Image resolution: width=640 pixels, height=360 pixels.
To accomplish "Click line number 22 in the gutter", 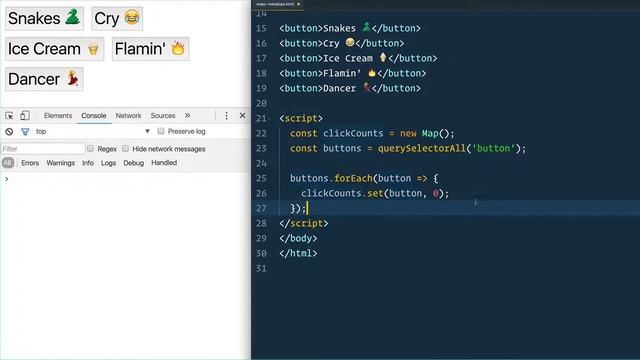I will [261, 133].
